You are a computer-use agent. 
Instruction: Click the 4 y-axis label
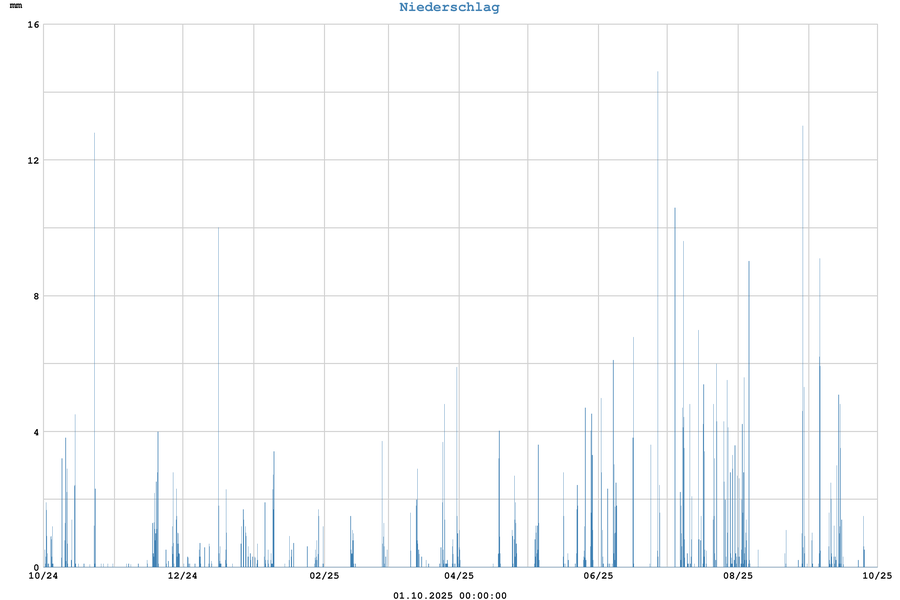coord(35,432)
